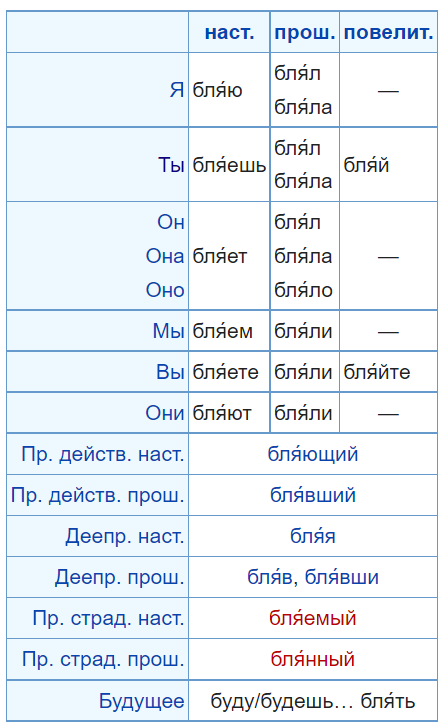
Task: Follow the gerund link 'бля́я'
Action: pyautogui.click(x=313, y=536)
